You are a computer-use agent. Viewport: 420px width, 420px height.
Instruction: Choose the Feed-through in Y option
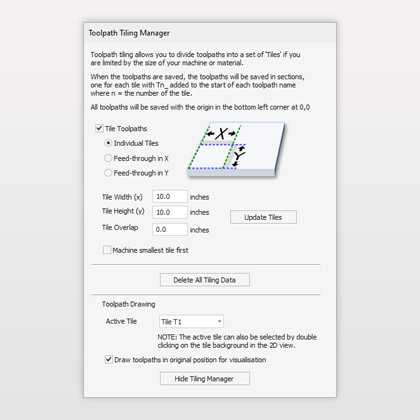tap(108, 173)
